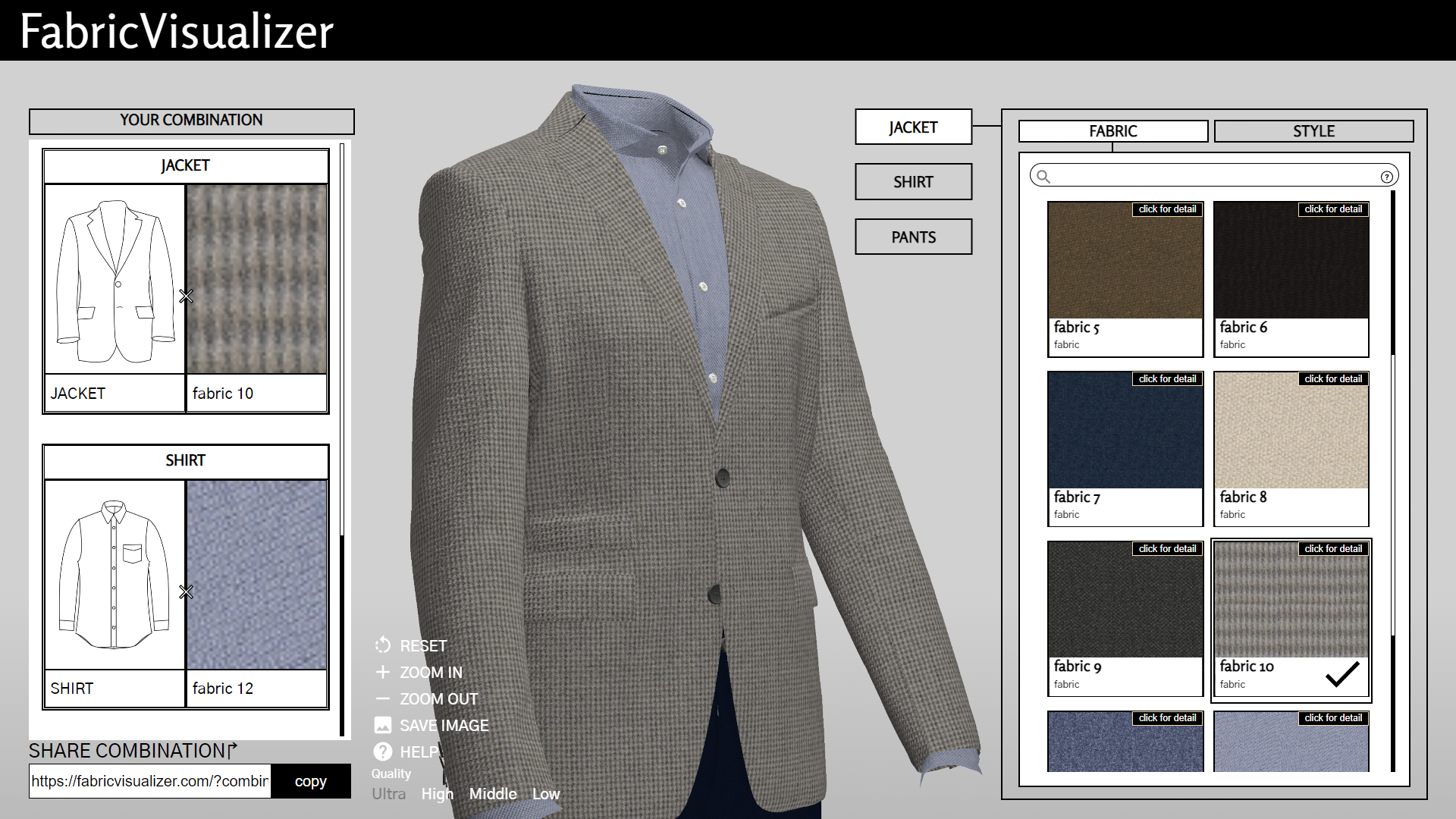
Task: Set quality to Middle
Action: tap(493, 794)
